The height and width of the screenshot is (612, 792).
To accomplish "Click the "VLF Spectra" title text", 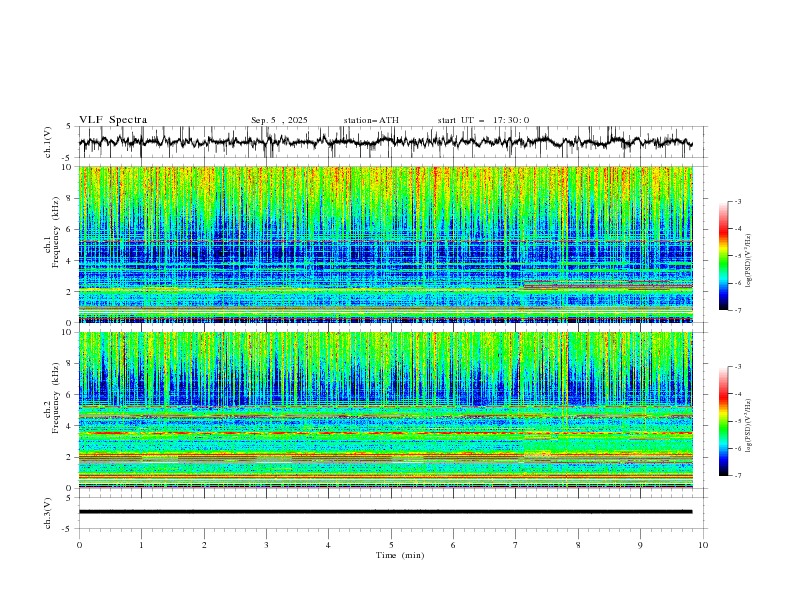I will 113,120.
